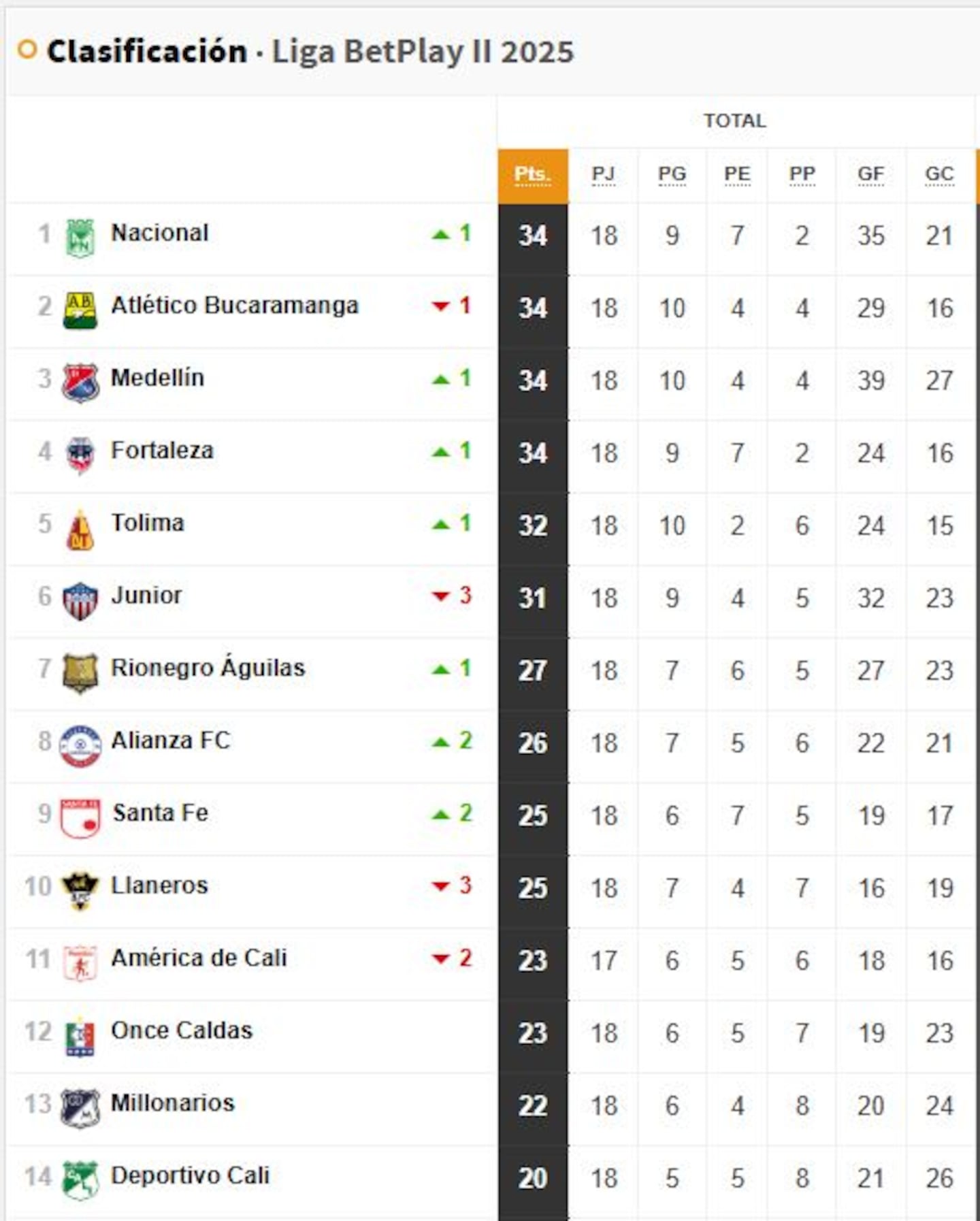Viewport: 980px width, 1221px height.
Task: Click the orange Pts. header swatch
Action: tap(533, 174)
